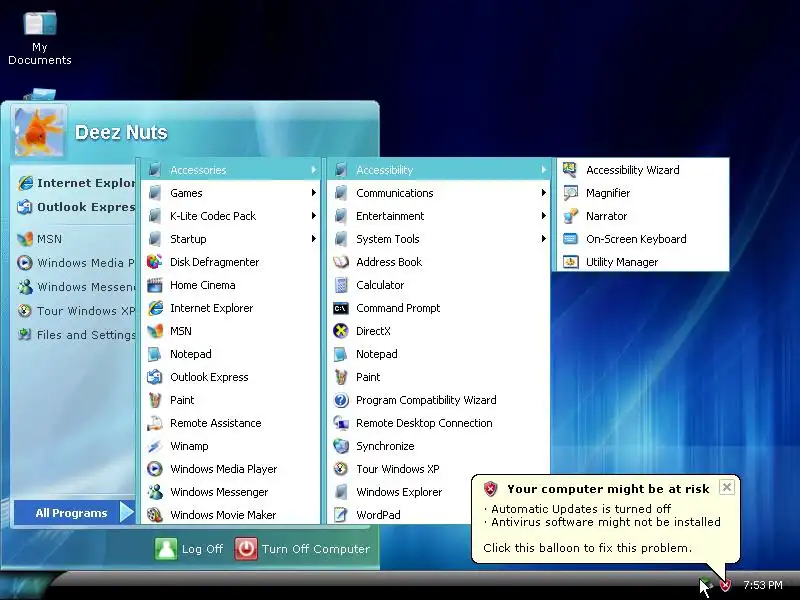The width and height of the screenshot is (800, 600).
Task: Select Internet Explorer in All Programs list
Action: [231, 308]
